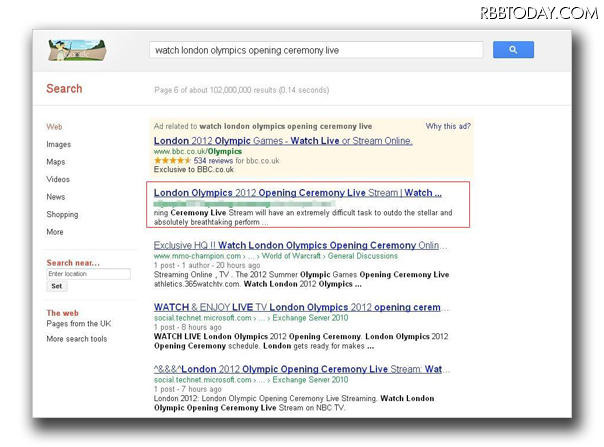This screenshot has width=604, height=447.
Task: Expand More search tools
Action: pos(77,339)
